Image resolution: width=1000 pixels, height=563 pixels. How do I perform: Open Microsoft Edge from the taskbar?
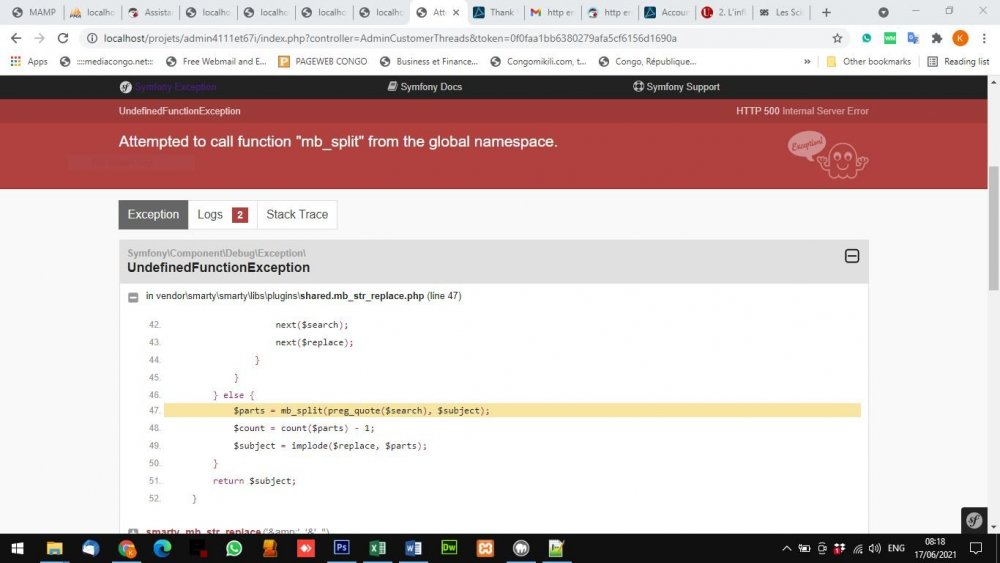162,548
